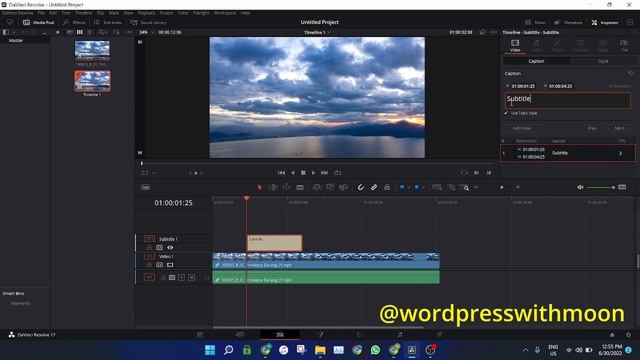Open the Metadata panel
Screen dimensions: 640x360
(568, 22)
